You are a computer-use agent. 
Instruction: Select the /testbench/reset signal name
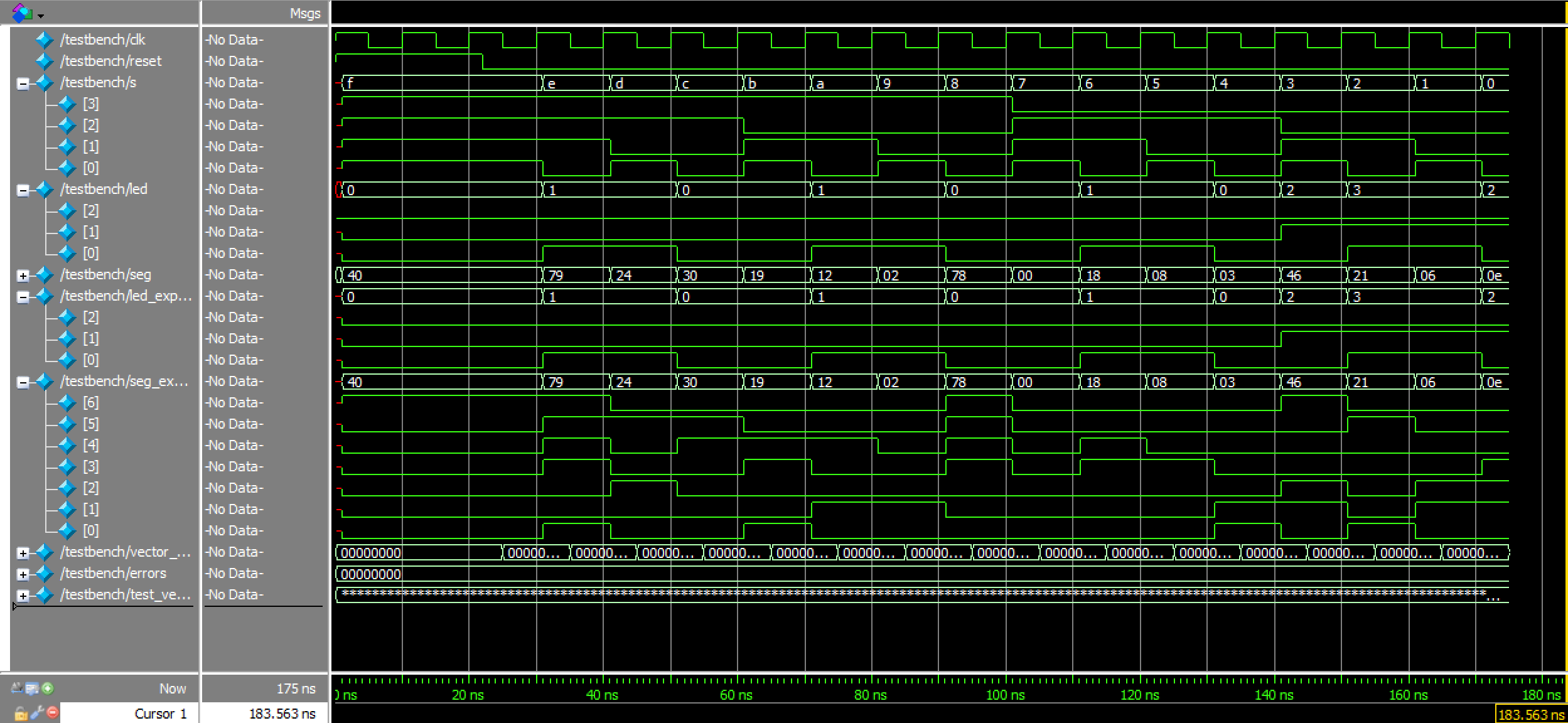pos(111,61)
